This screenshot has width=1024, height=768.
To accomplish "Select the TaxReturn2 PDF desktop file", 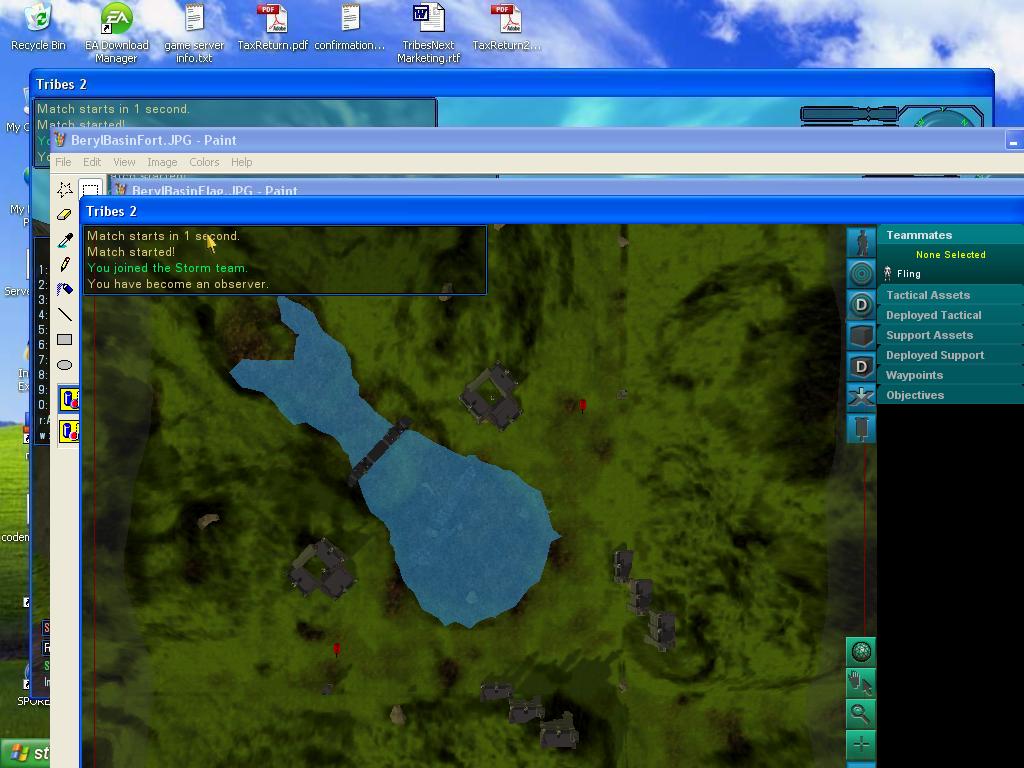I will pyautogui.click(x=507, y=27).
